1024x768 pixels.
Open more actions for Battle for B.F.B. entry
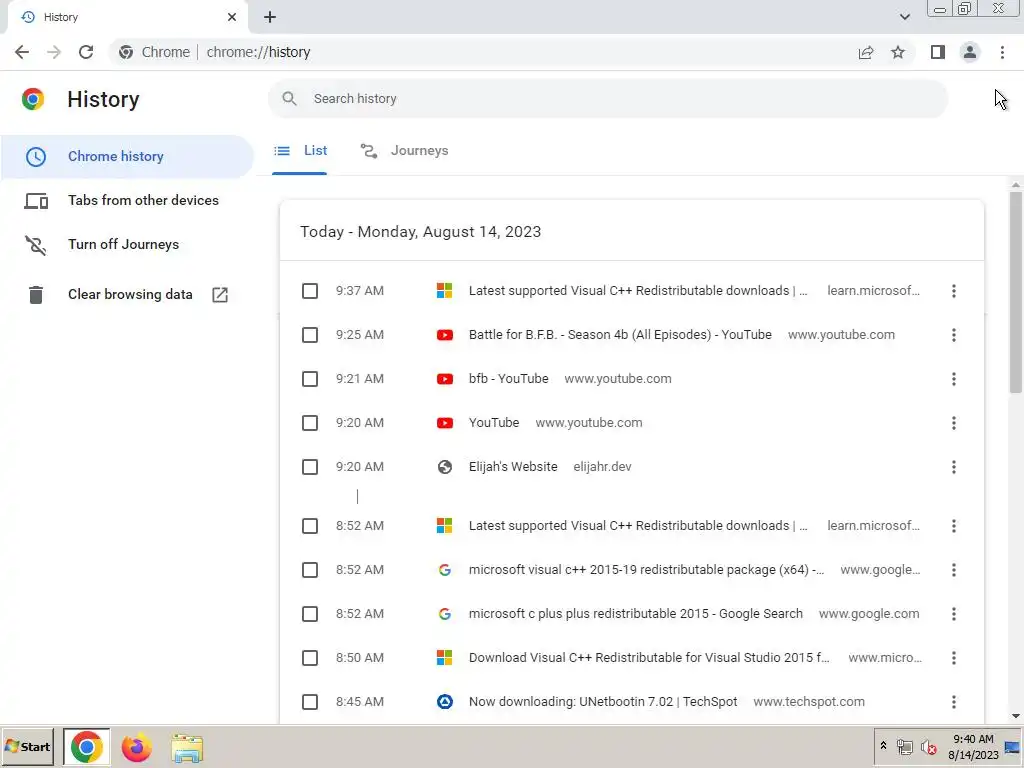pyautogui.click(x=953, y=335)
